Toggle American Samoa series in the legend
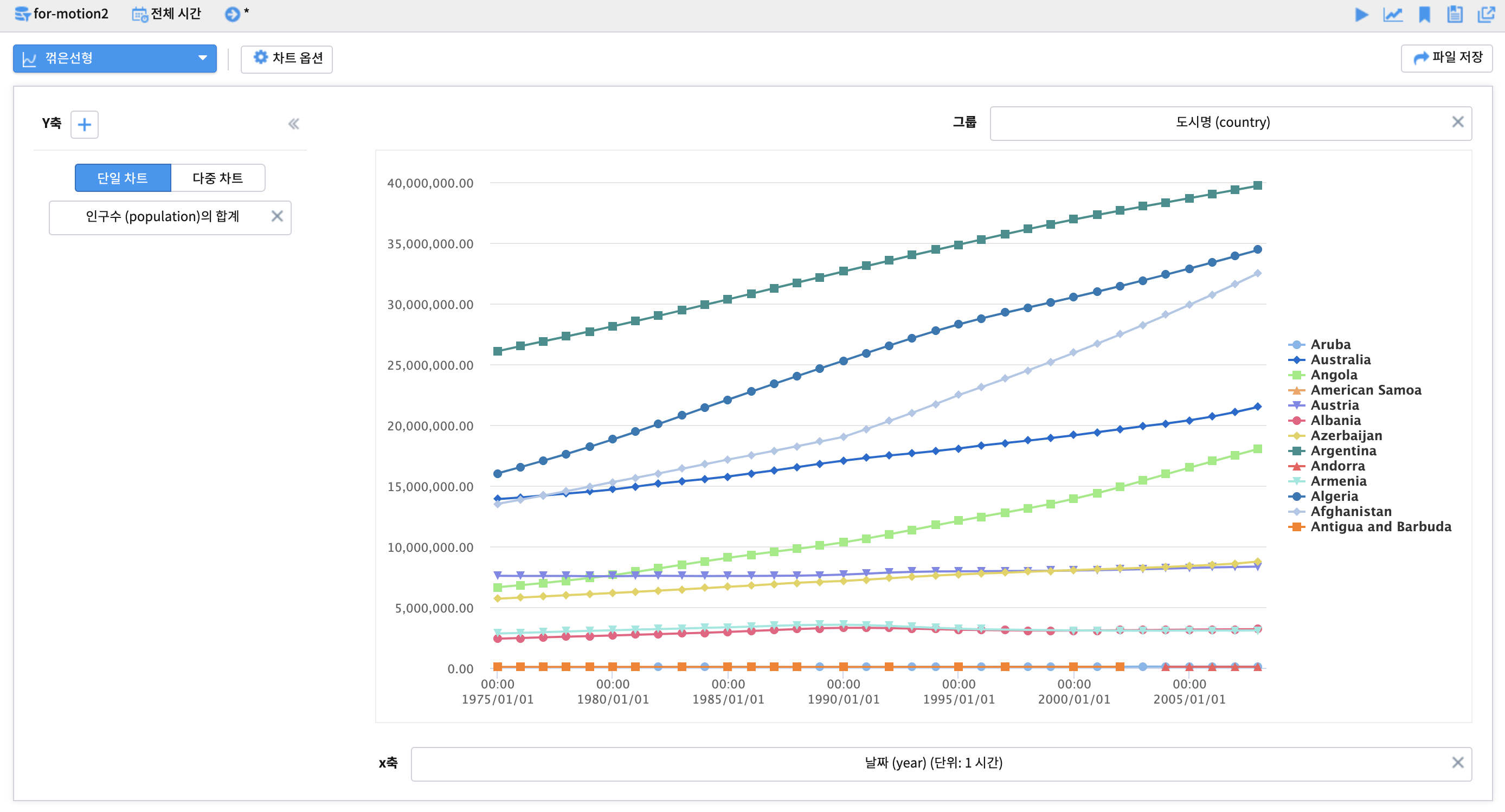 pyautogui.click(x=1355, y=390)
